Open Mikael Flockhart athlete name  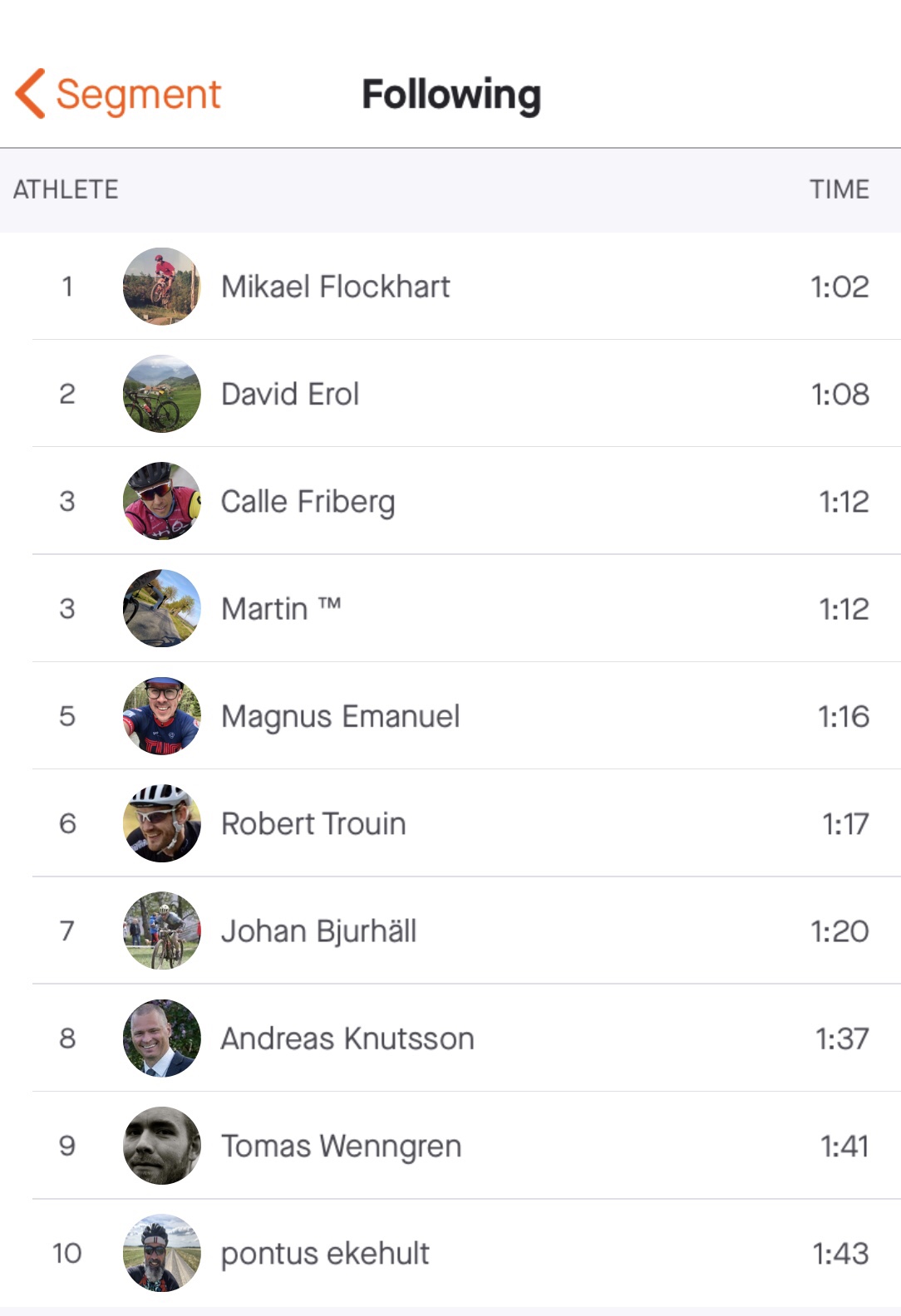pos(335,287)
